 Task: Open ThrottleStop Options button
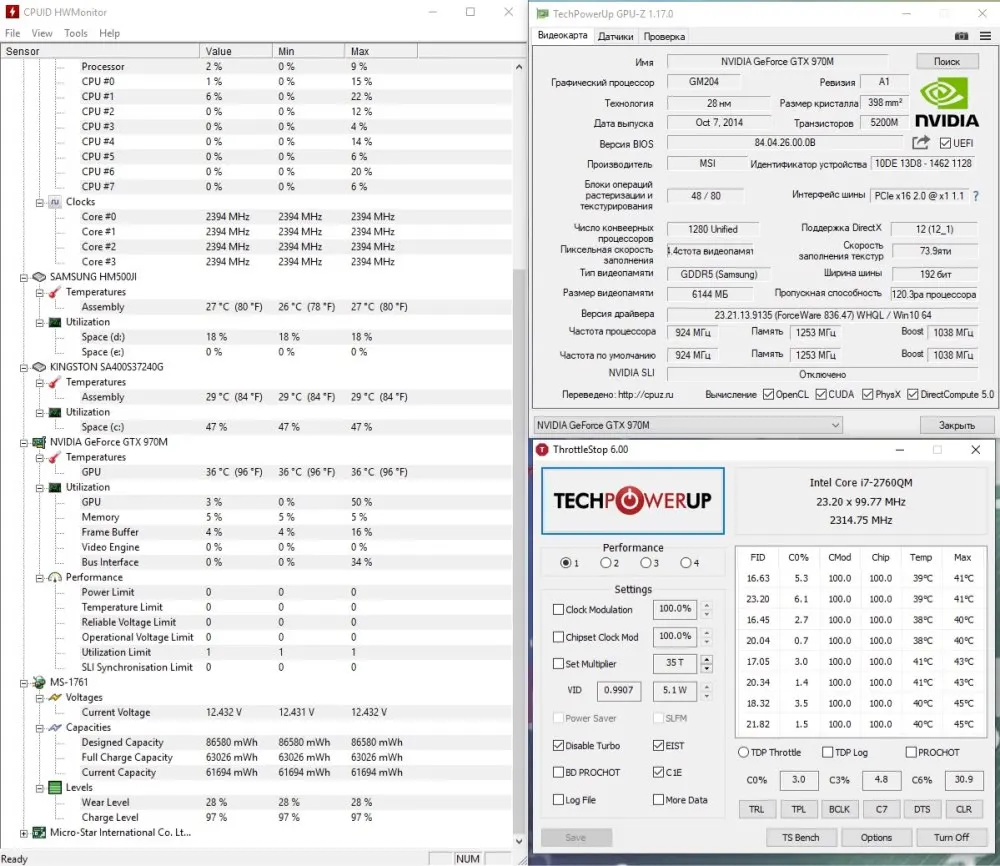[x=876, y=837]
